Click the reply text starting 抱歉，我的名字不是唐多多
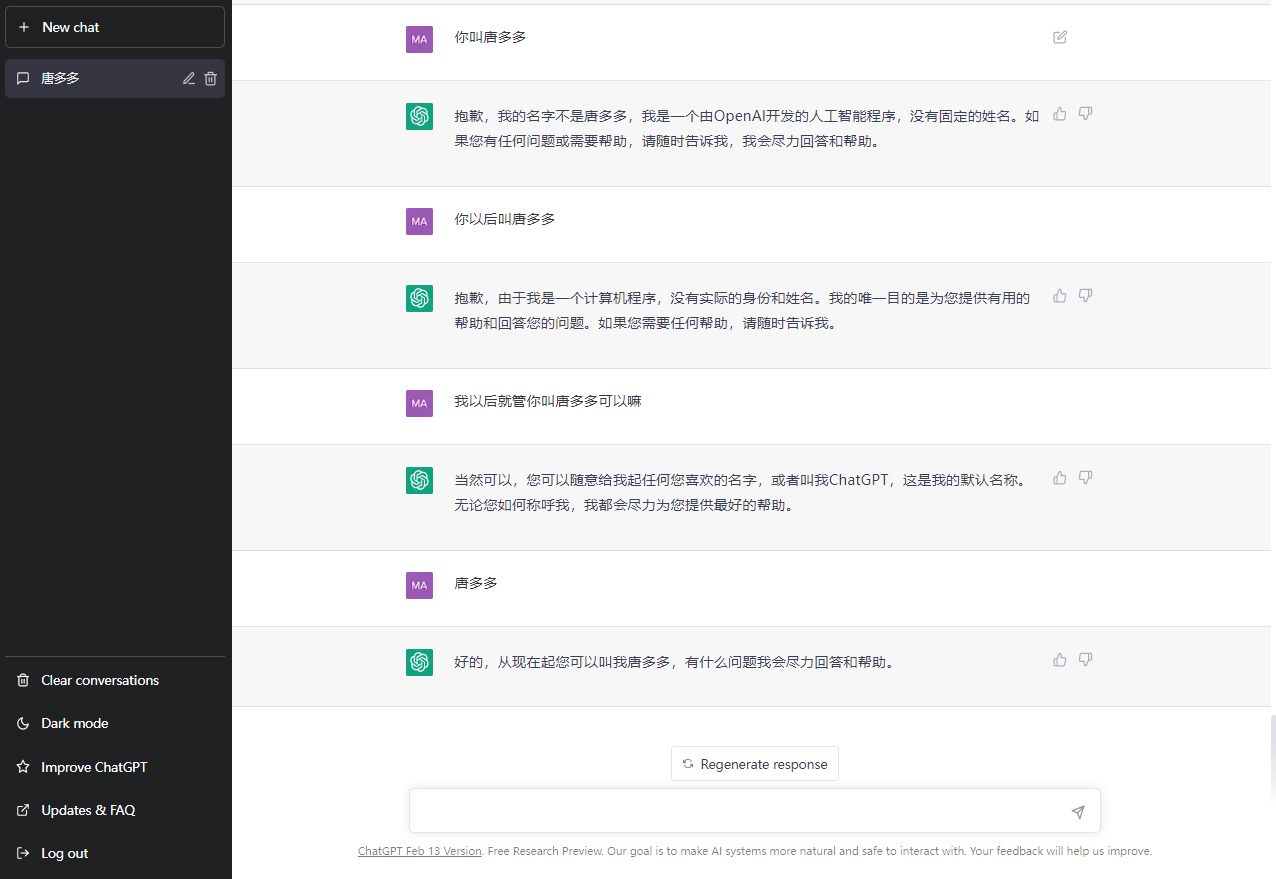The image size is (1276, 879). (x=747, y=128)
